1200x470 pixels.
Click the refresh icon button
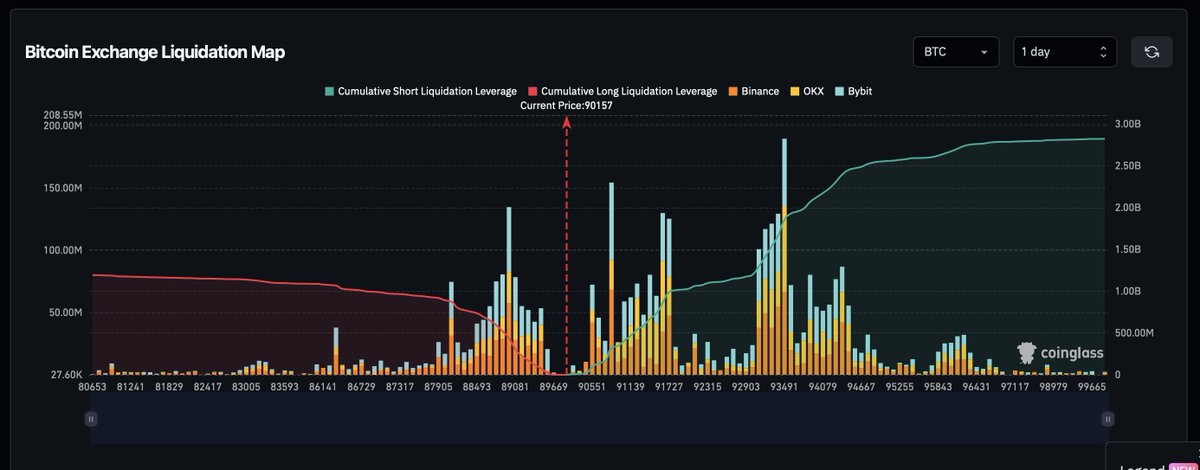pos(1151,52)
